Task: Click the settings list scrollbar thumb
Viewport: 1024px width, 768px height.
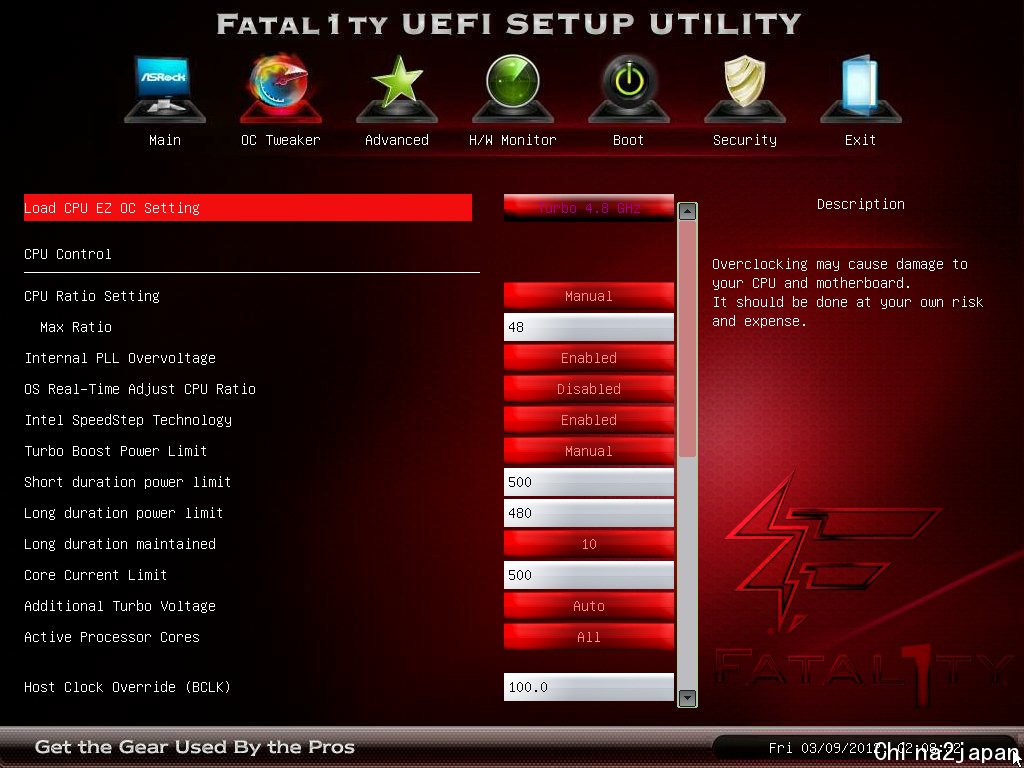Action: pyautogui.click(x=687, y=339)
